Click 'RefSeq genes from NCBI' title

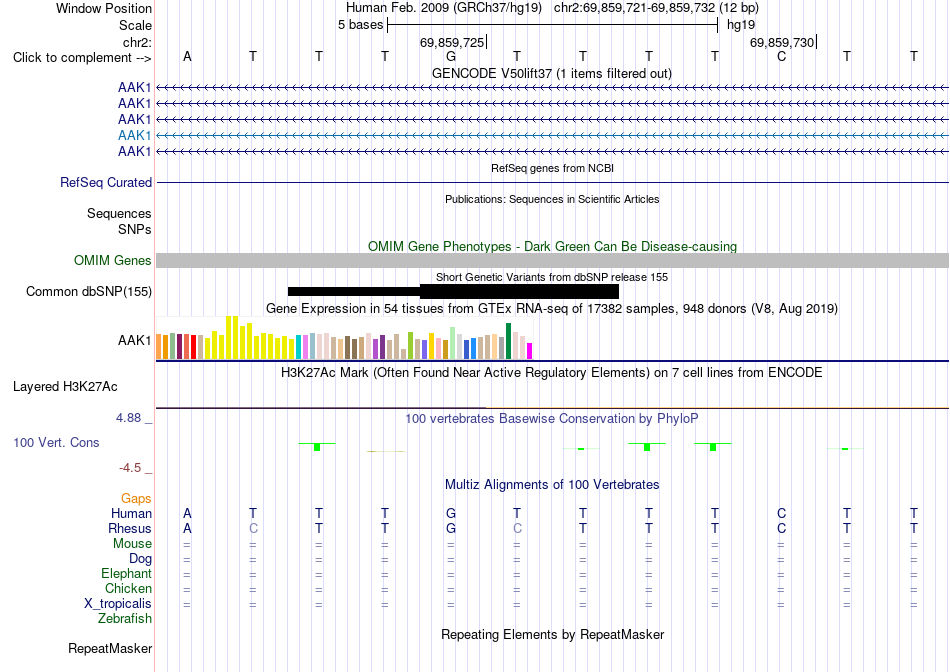pos(553,168)
